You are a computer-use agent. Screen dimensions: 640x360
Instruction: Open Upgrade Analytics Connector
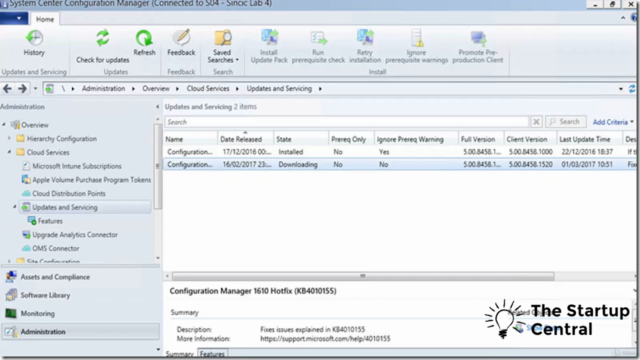(x=69, y=235)
